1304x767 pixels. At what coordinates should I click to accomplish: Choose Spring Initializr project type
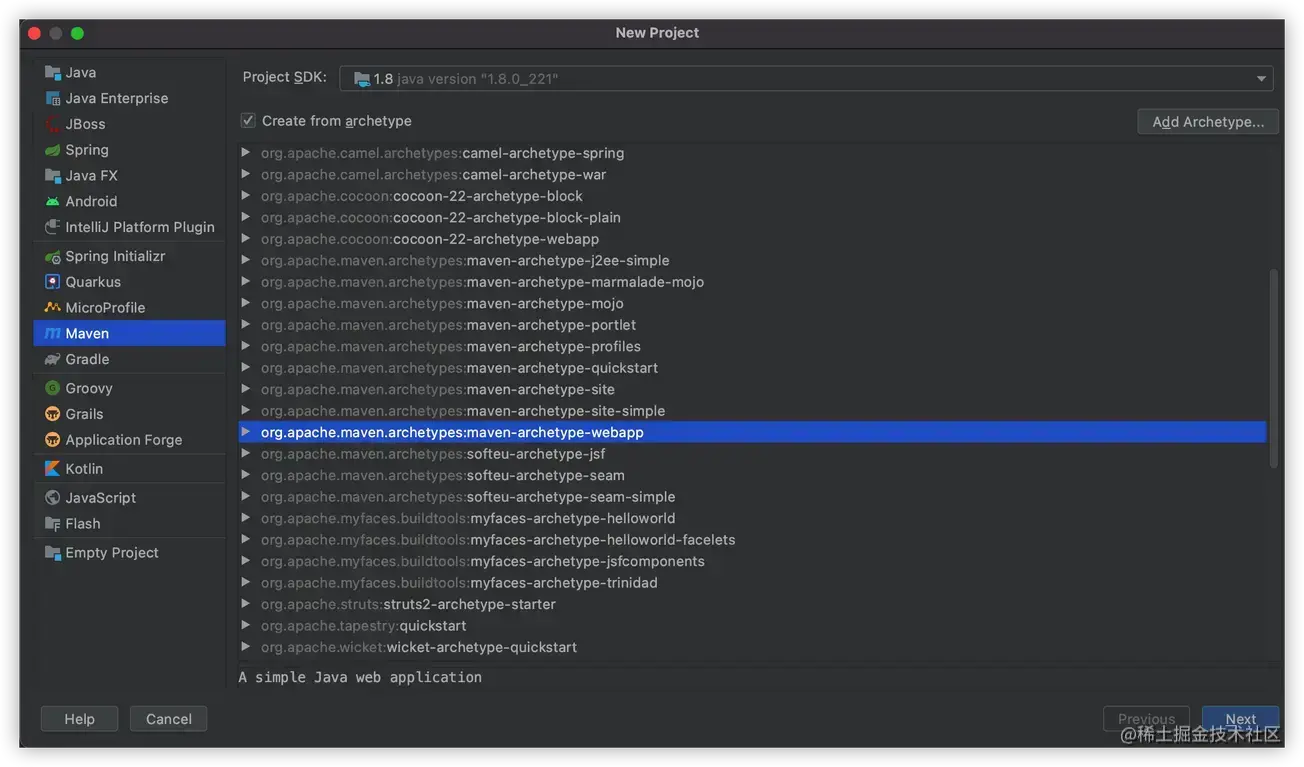tap(129, 257)
